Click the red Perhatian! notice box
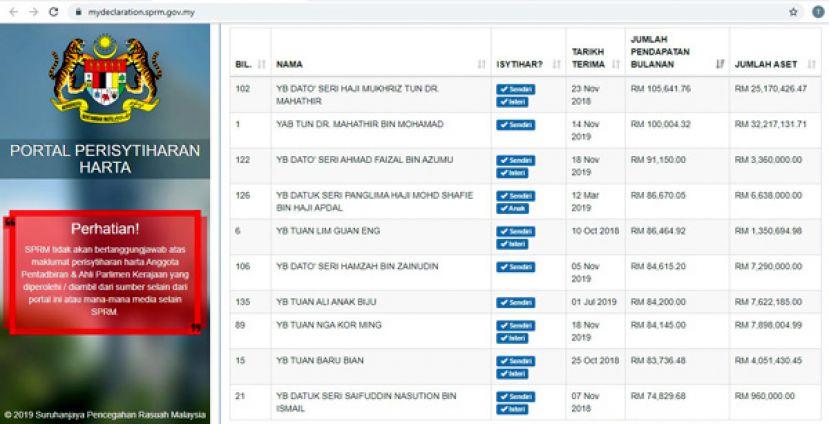Viewport: 829px width, 424px height. click(105, 270)
